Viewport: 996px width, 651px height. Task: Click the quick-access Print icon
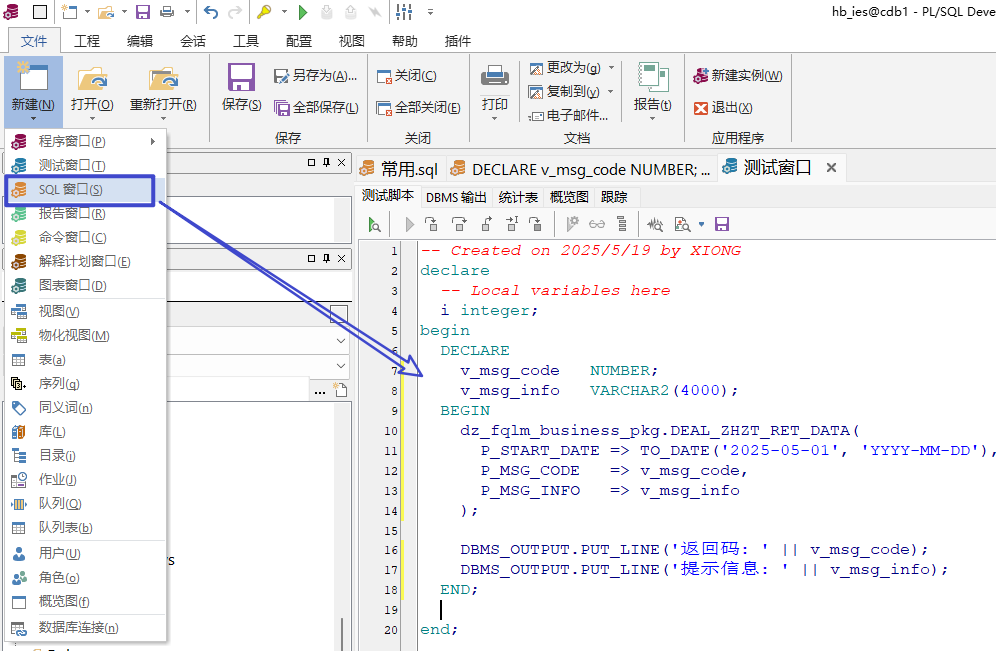pos(166,11)
